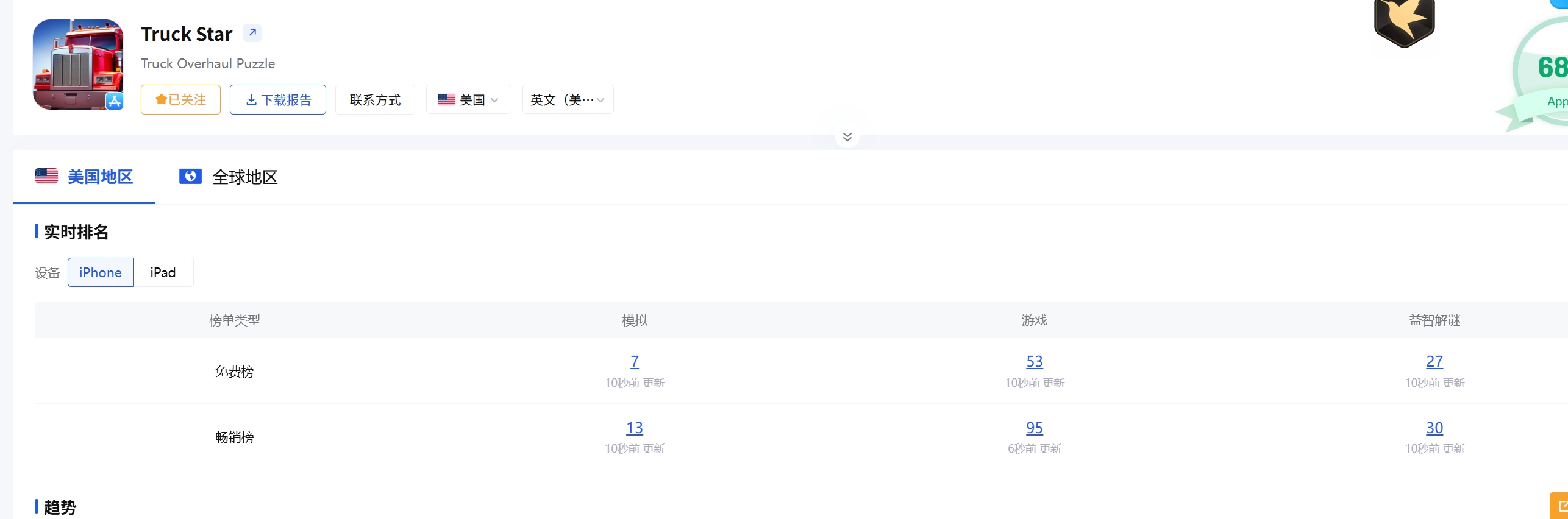Expand header with double-chevron down icon
This screenshot has height=519, width=1568.
pyautogui.click(x=847, y=136)
